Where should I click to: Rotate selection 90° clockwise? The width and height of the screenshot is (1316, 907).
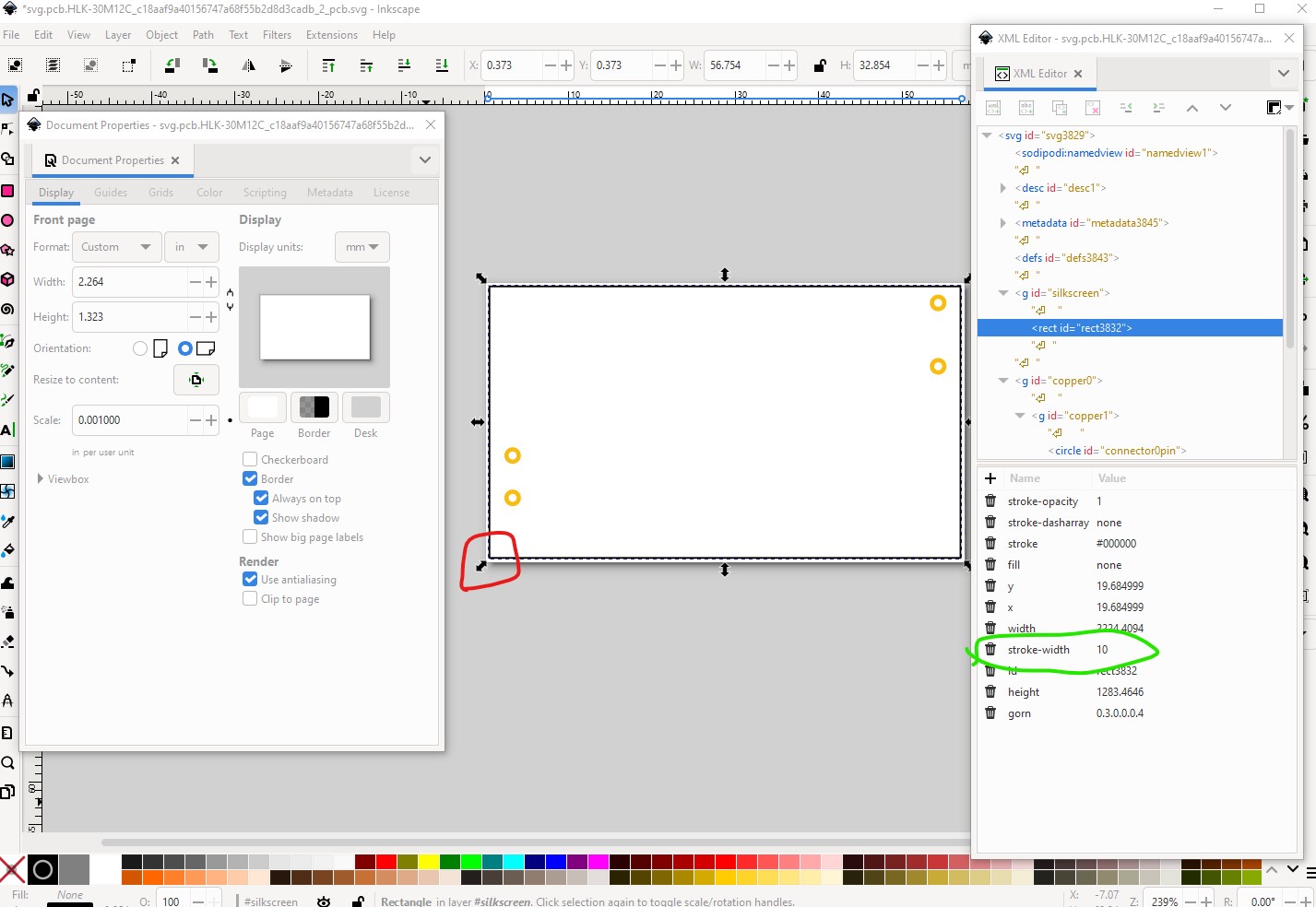pos(209,65)
